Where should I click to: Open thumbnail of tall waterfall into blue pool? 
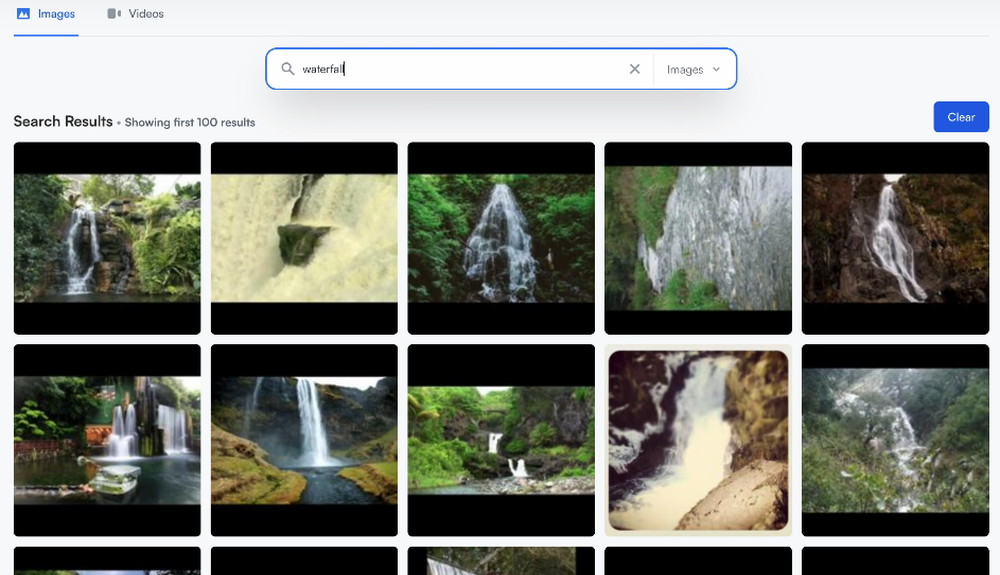[x=304, y=440]
